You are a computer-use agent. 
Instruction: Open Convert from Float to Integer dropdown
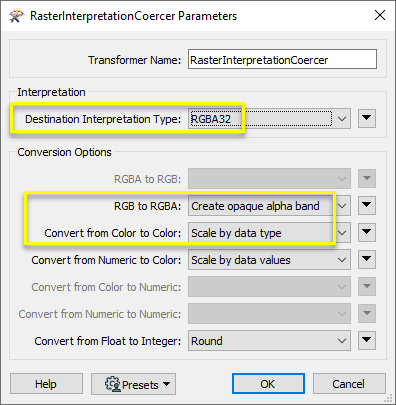click(269, 341)
